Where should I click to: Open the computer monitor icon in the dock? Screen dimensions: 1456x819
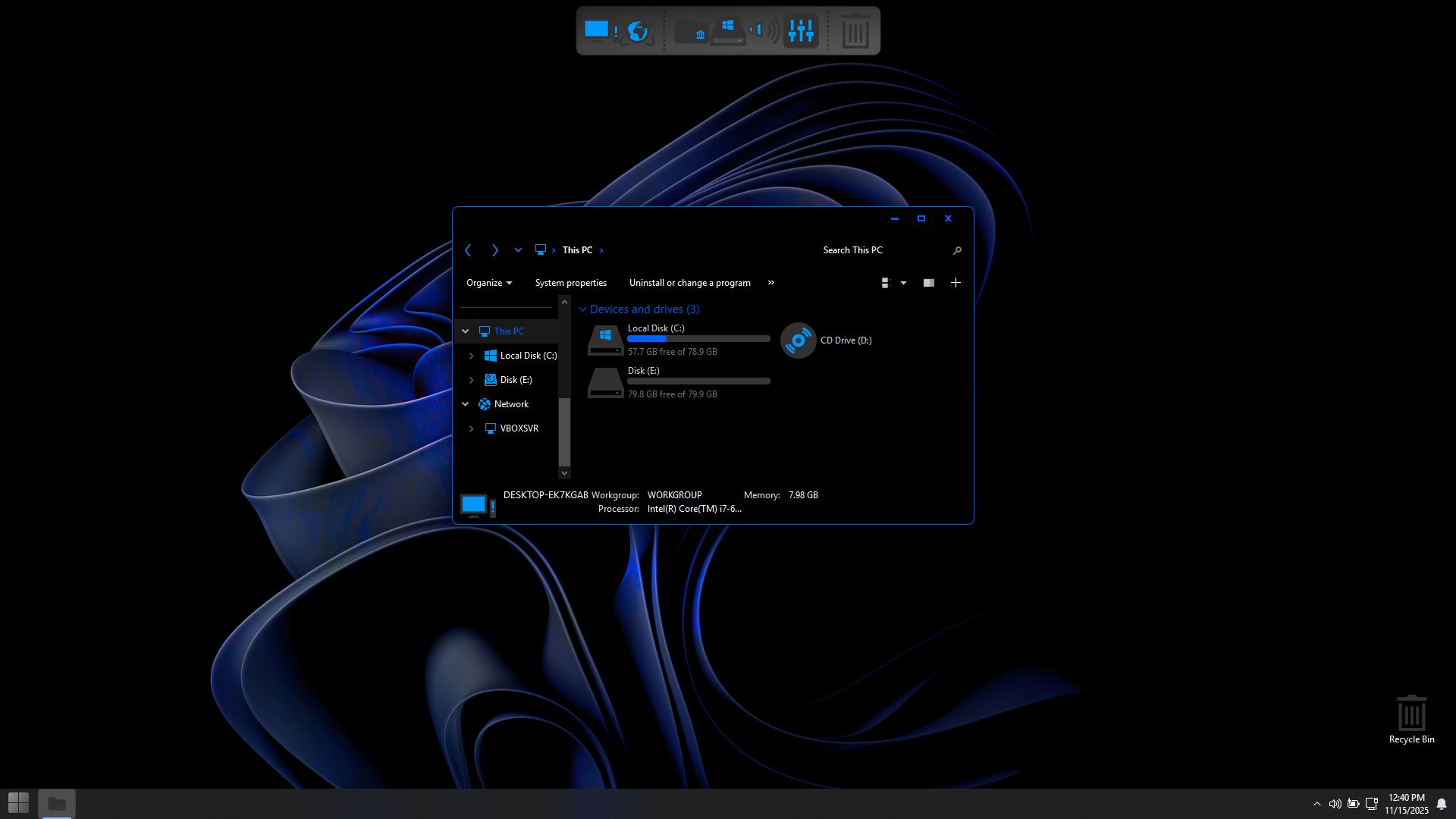click(x=598, y=30)
